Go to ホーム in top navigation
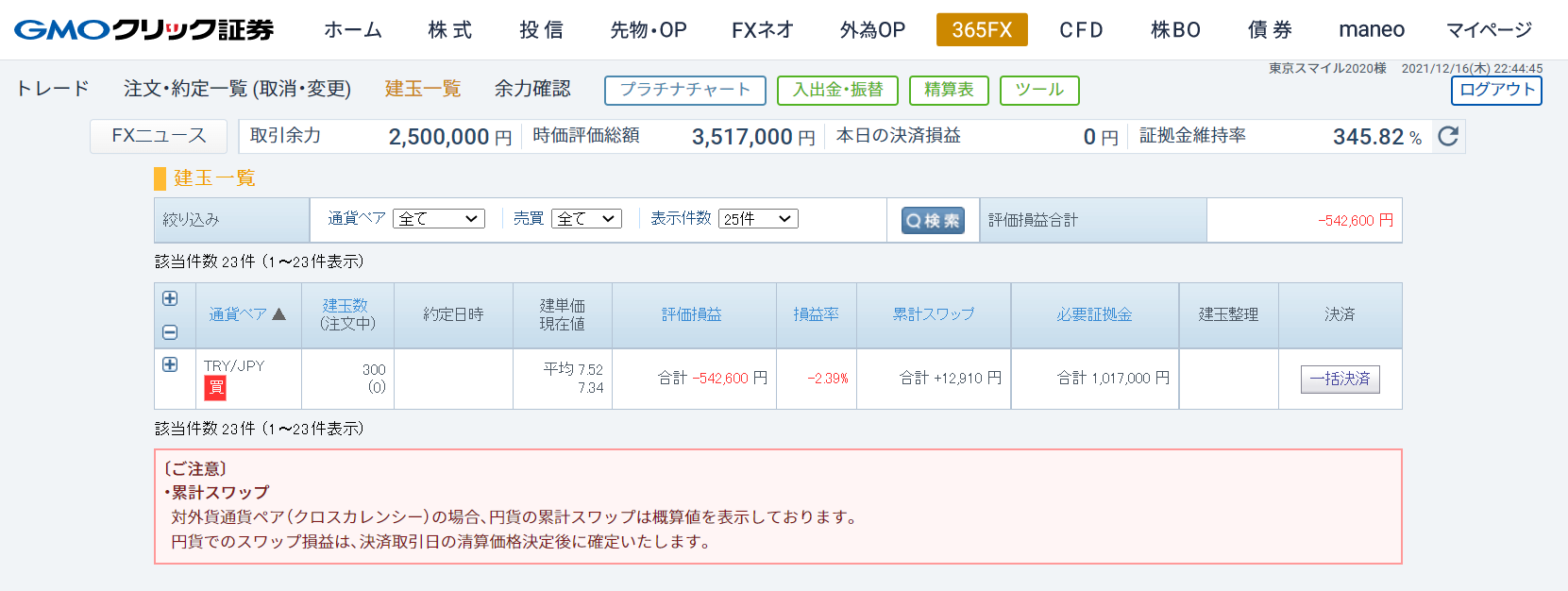This screenshot has width=1568, height=591. coord(353,30)
